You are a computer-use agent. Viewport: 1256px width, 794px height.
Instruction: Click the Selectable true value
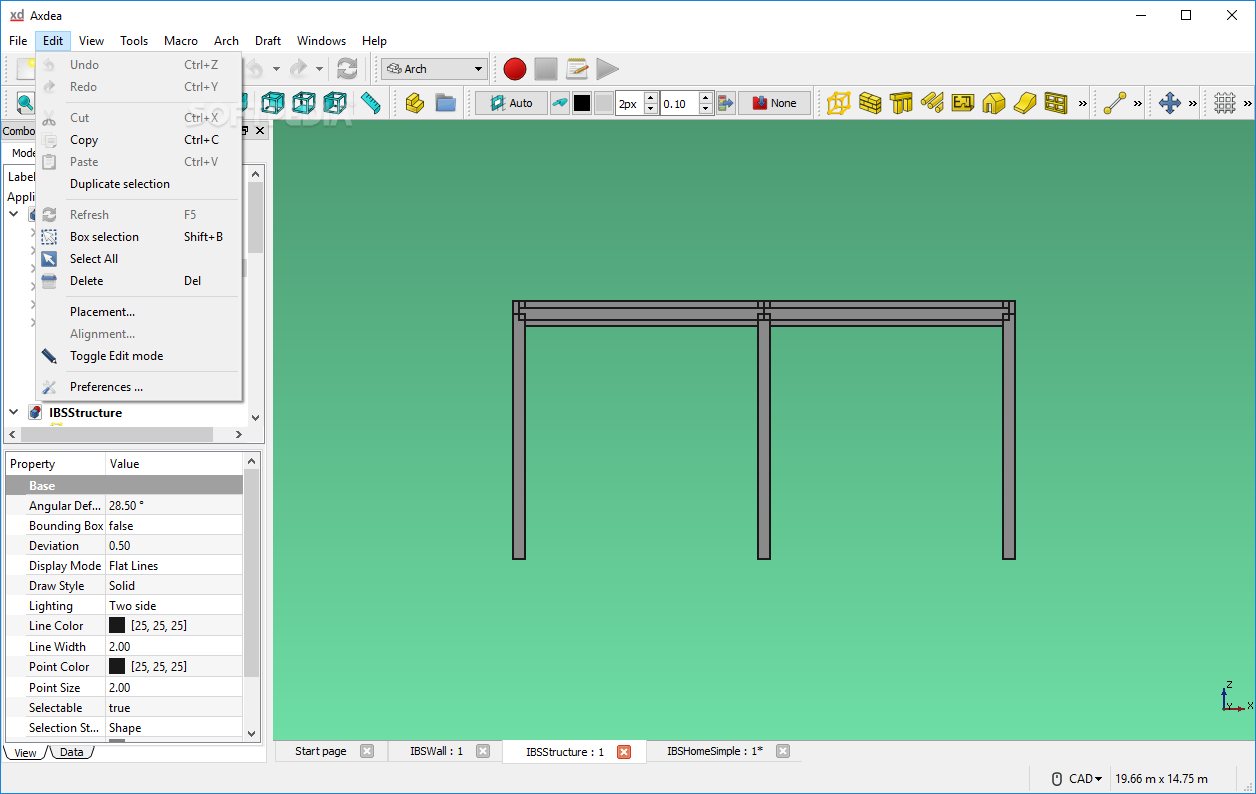coord(174,708)
